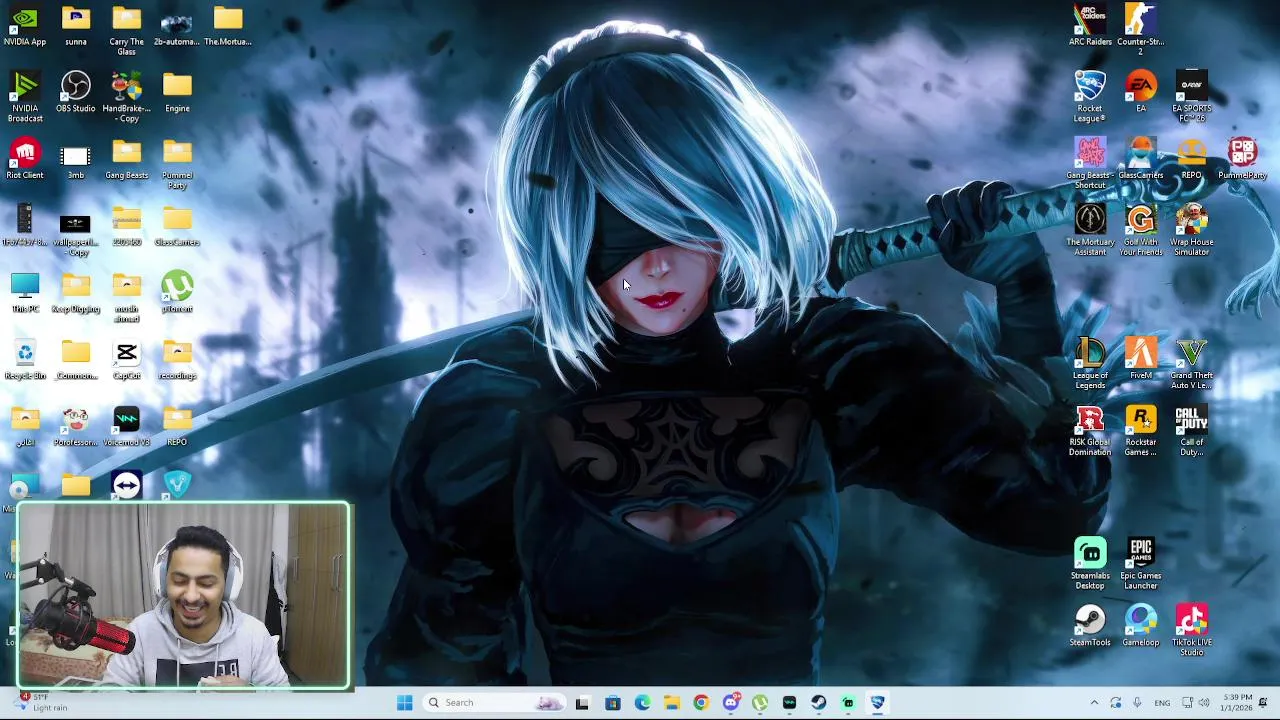
Task: Click the taskbar Search box
Action: point(493,703)
